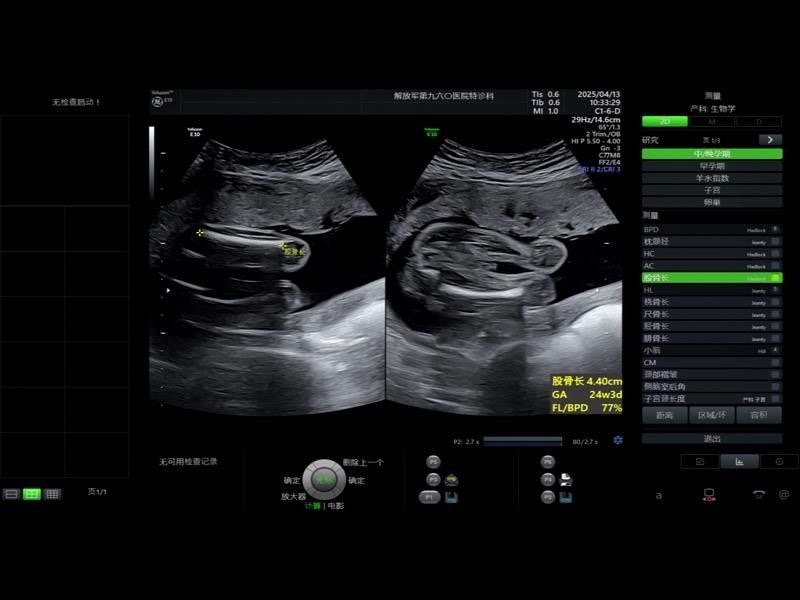800x600 pixels.
Task: Select the 小脑 measurement label
Action: pyautogui.click(x=652, y=351)
